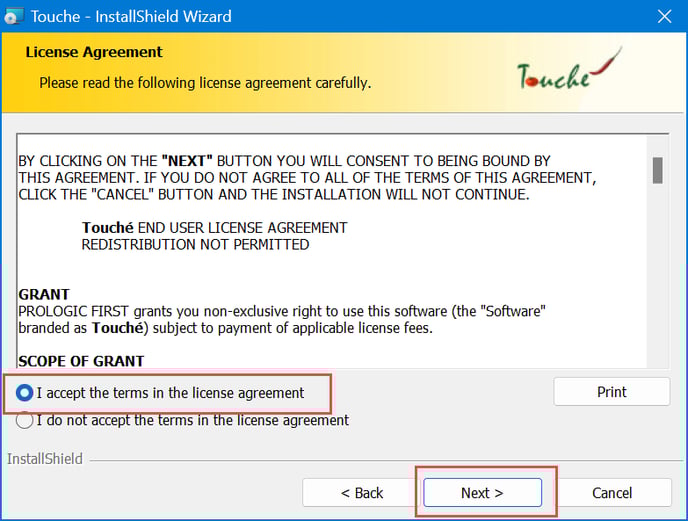Click the license text scrollbar thumb
Image resolution: width=688 pixels, height=521 pixels.
point(657,171)
